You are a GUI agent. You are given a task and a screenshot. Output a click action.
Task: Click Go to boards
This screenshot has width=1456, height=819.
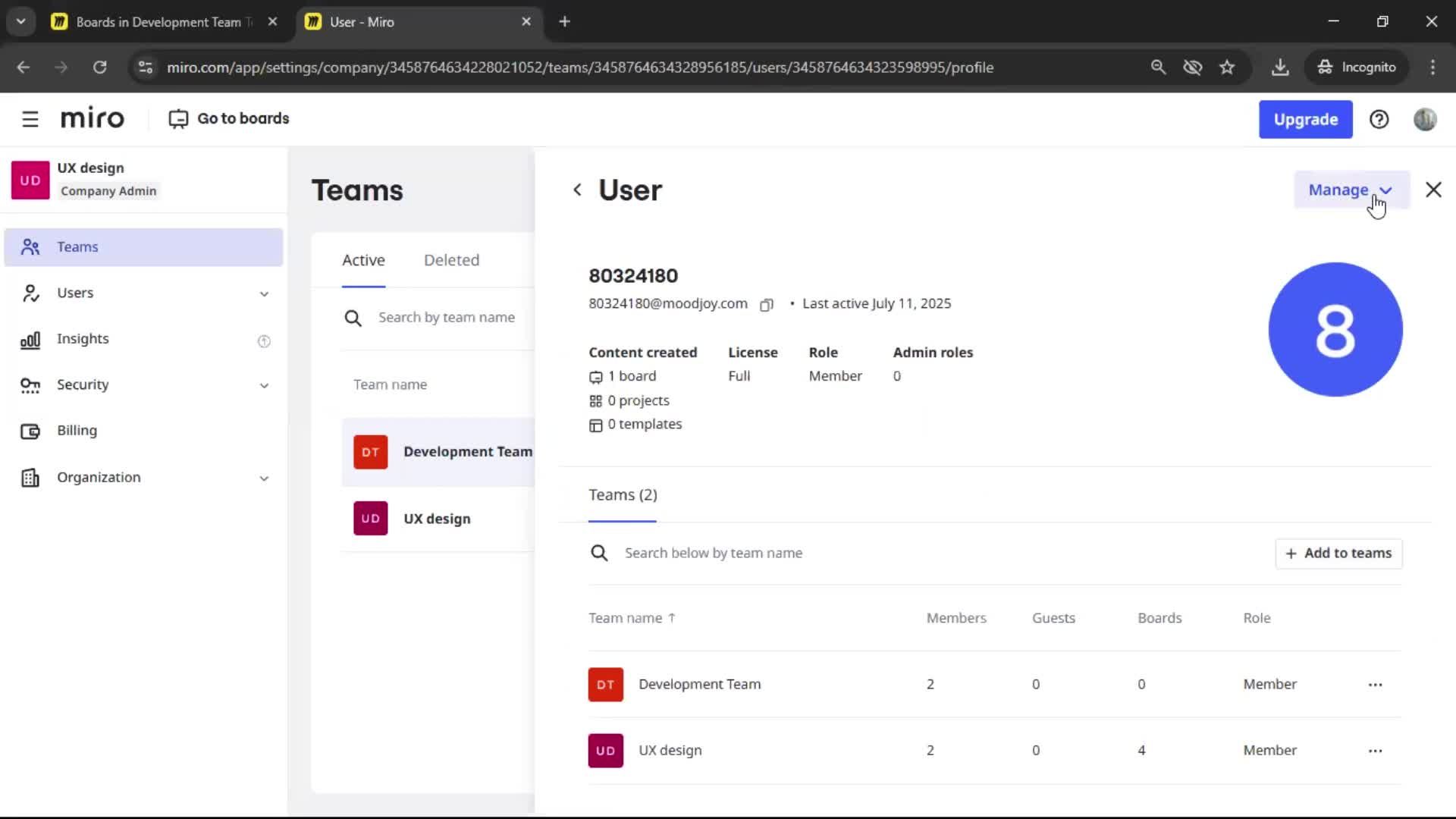click(229, 118)
